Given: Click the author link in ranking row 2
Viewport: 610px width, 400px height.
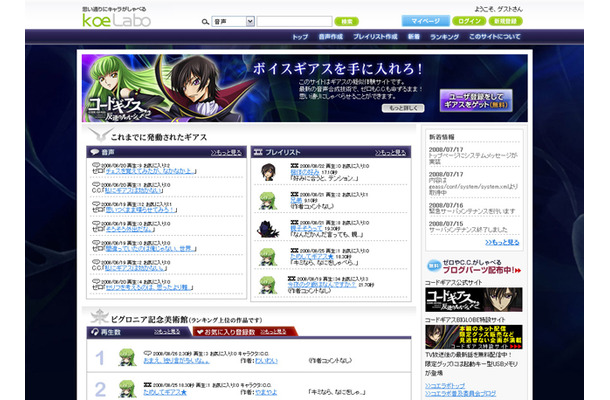Looking at the screenshot, I should tap(266, 392).
